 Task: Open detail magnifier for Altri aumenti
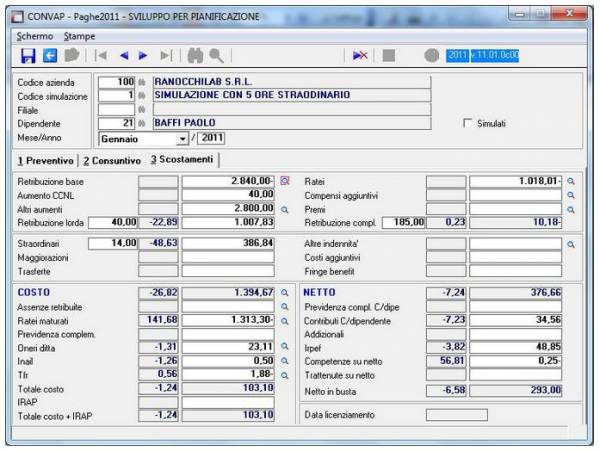pyautogui.click(x=285, y=210)
